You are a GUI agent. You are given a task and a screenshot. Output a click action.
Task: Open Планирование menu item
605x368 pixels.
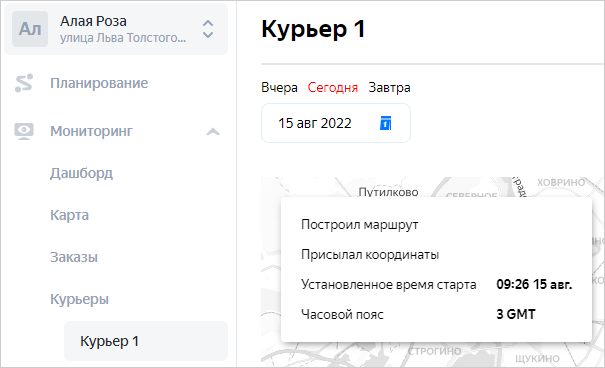[99, 83]
